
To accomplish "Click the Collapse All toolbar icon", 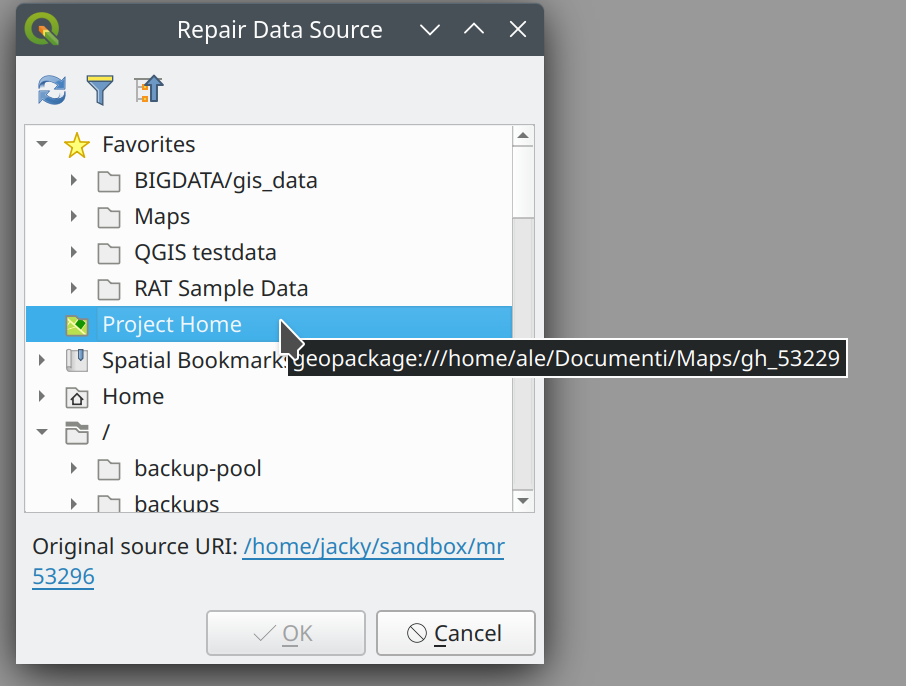I will click(x=148, y=90).
